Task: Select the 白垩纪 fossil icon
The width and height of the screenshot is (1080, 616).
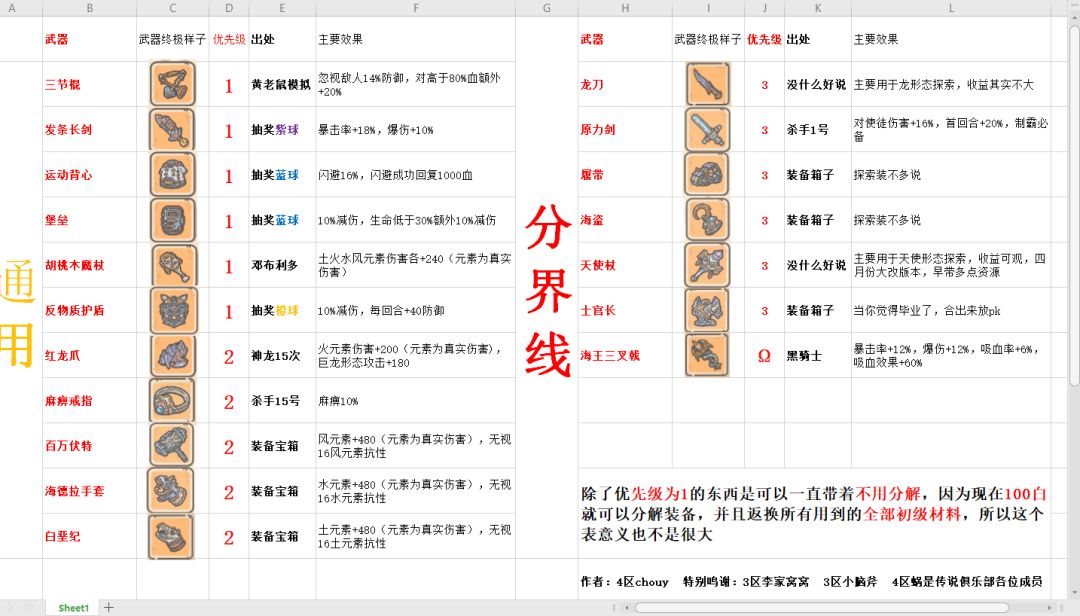Action: 172,537
